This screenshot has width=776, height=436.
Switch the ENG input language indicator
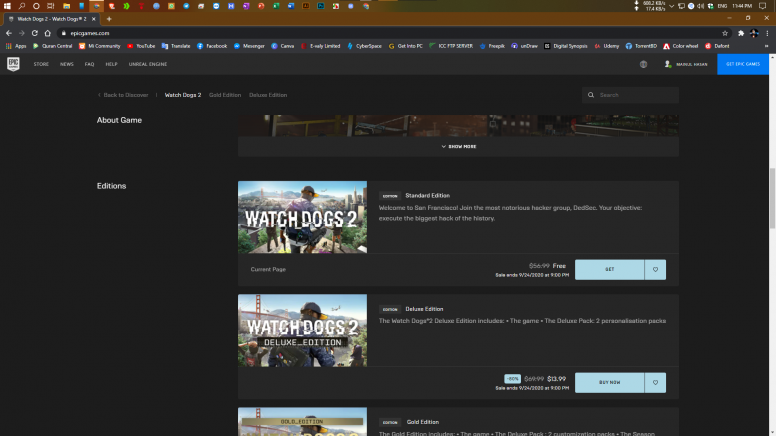(x=722, y=6)
